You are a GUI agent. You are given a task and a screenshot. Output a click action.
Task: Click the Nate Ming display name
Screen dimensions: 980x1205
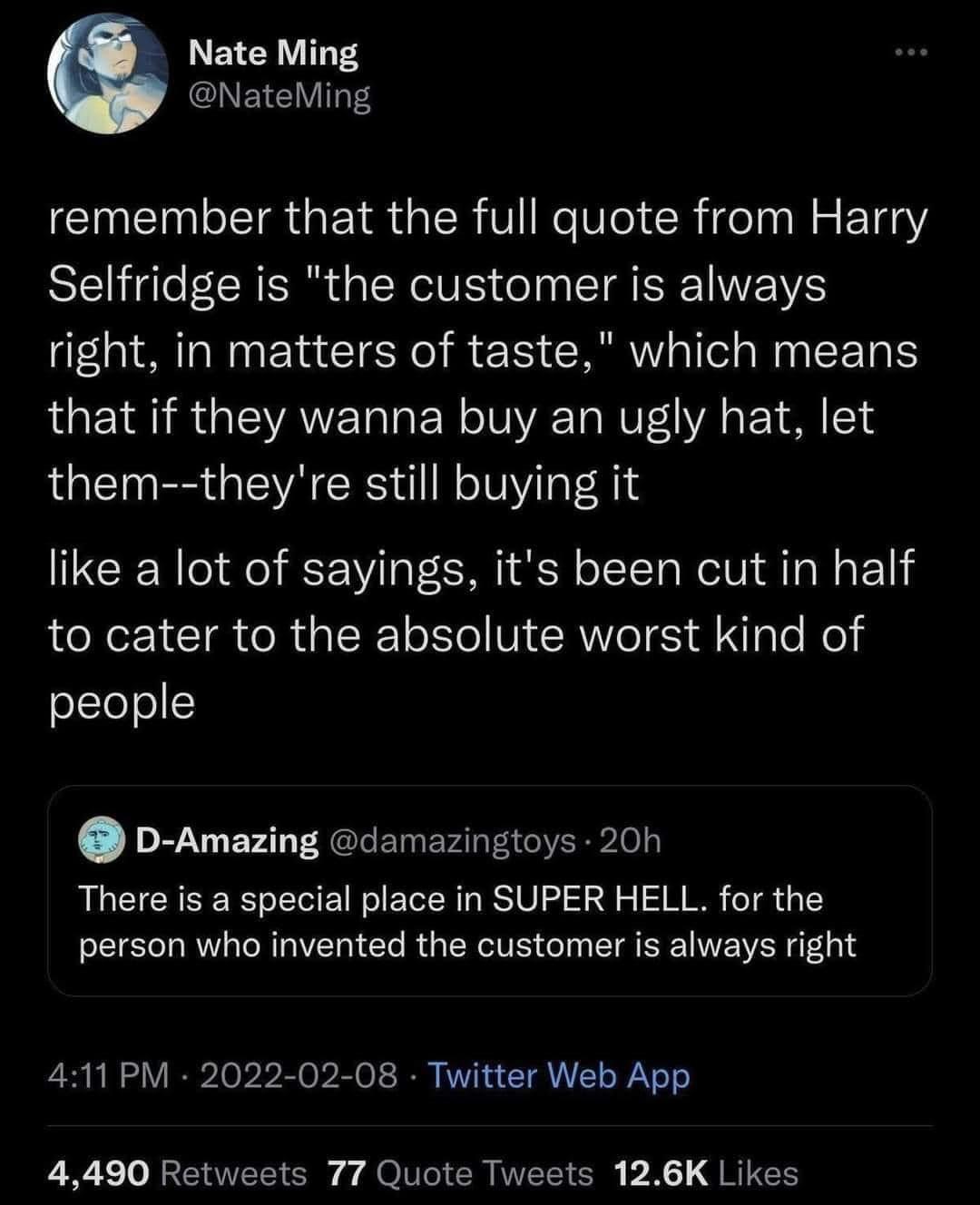[x=273, y=54]
